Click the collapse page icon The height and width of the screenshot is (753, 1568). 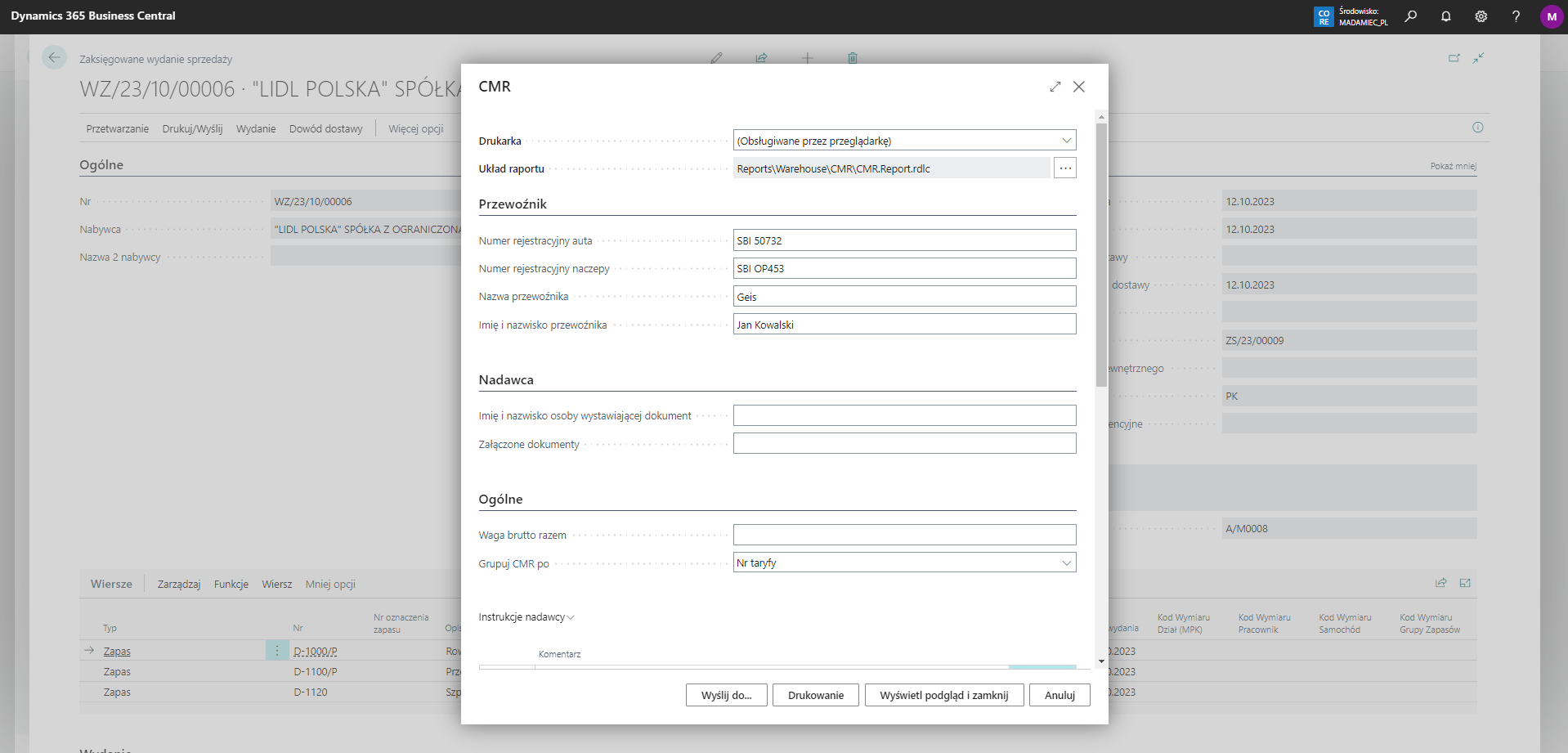(x=1479, y=58)
